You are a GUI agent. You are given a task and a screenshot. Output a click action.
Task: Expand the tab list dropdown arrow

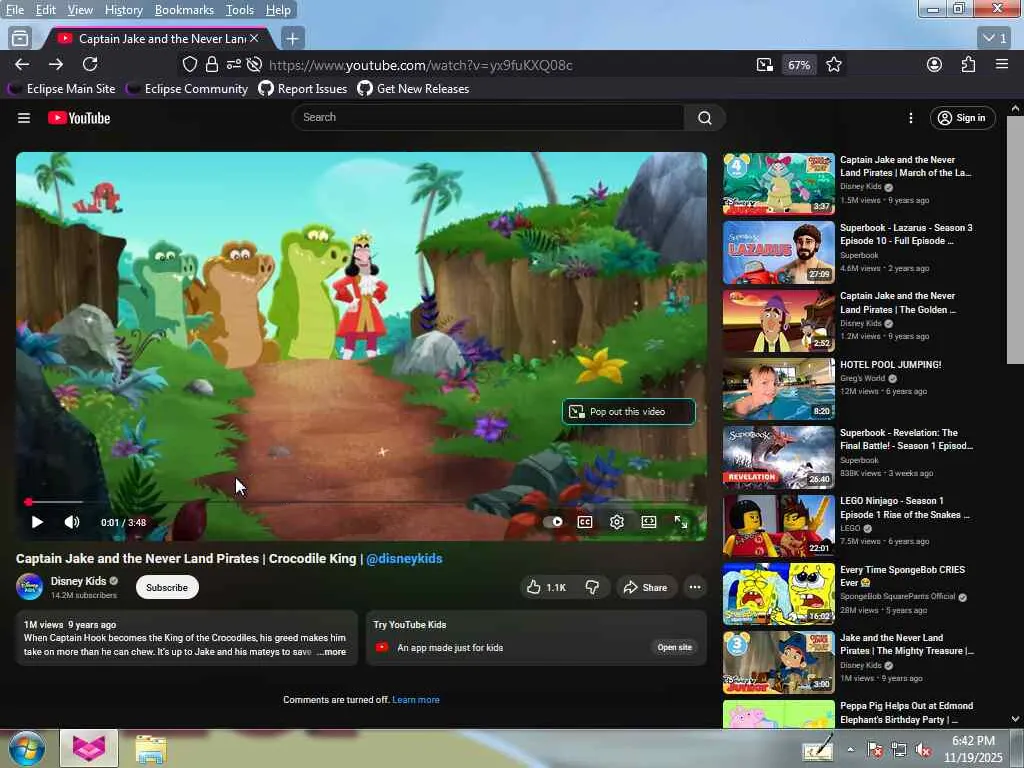pos(995,39)
